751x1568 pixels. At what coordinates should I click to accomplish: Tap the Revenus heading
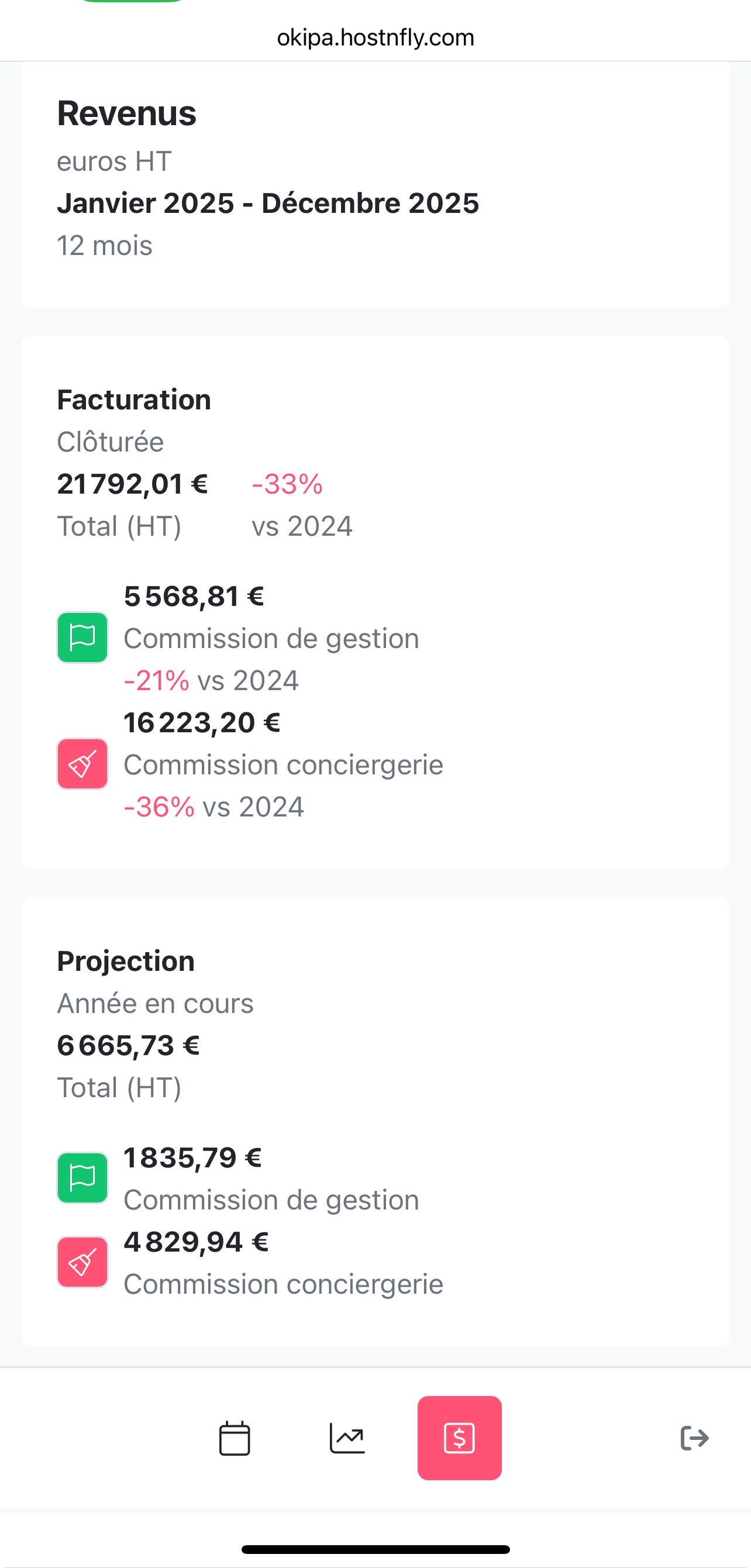[x=126, y=113]
